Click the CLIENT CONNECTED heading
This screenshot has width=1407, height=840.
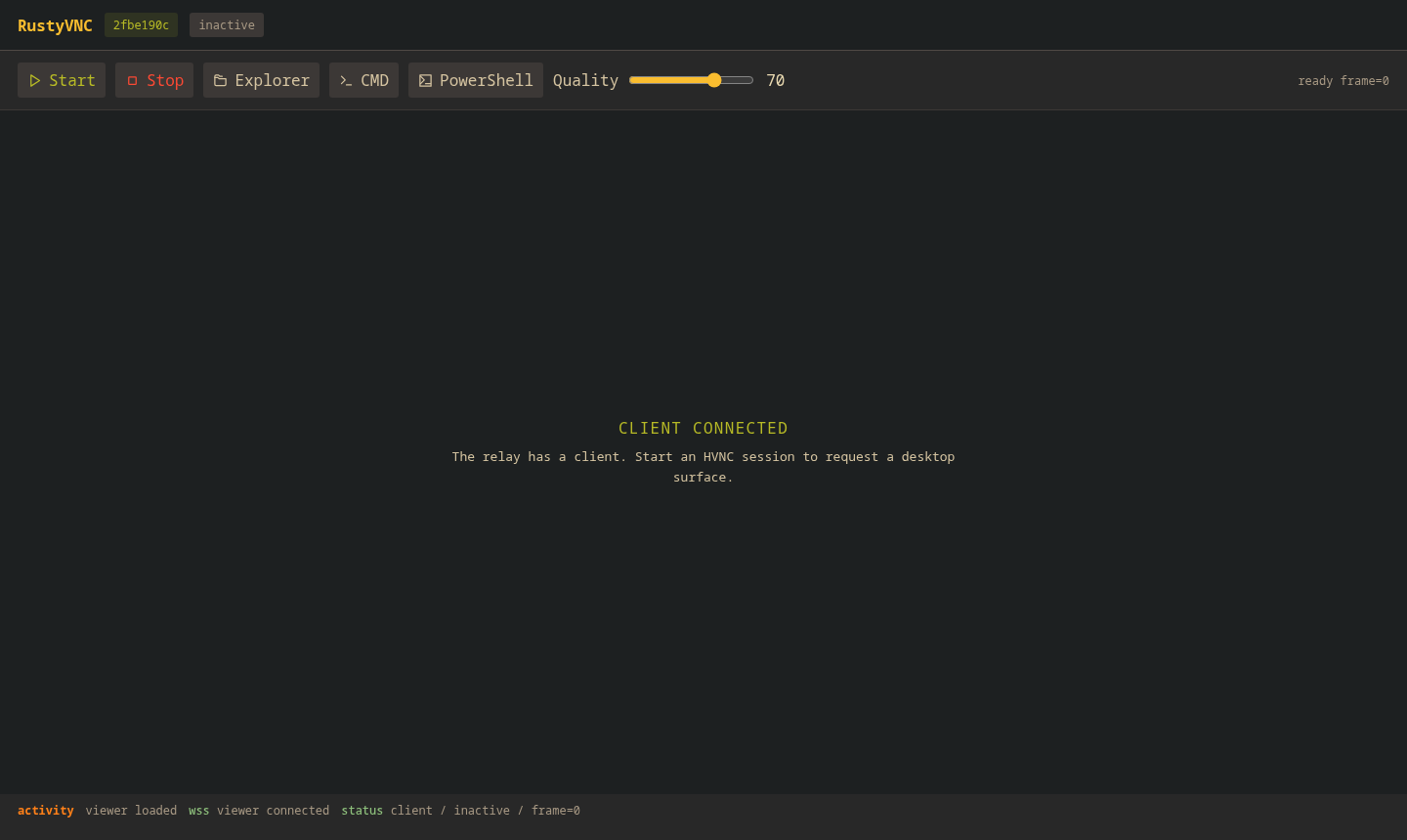(703, 428)
